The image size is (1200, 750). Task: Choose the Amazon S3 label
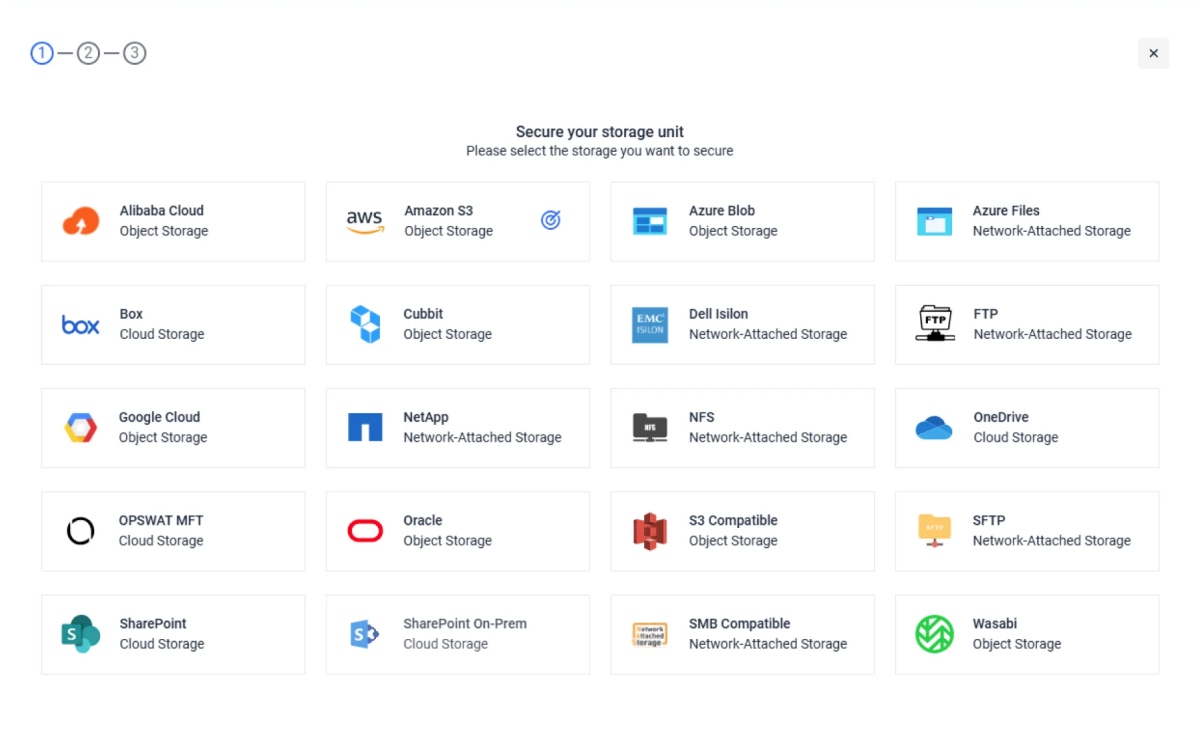(x=439, y=211)
